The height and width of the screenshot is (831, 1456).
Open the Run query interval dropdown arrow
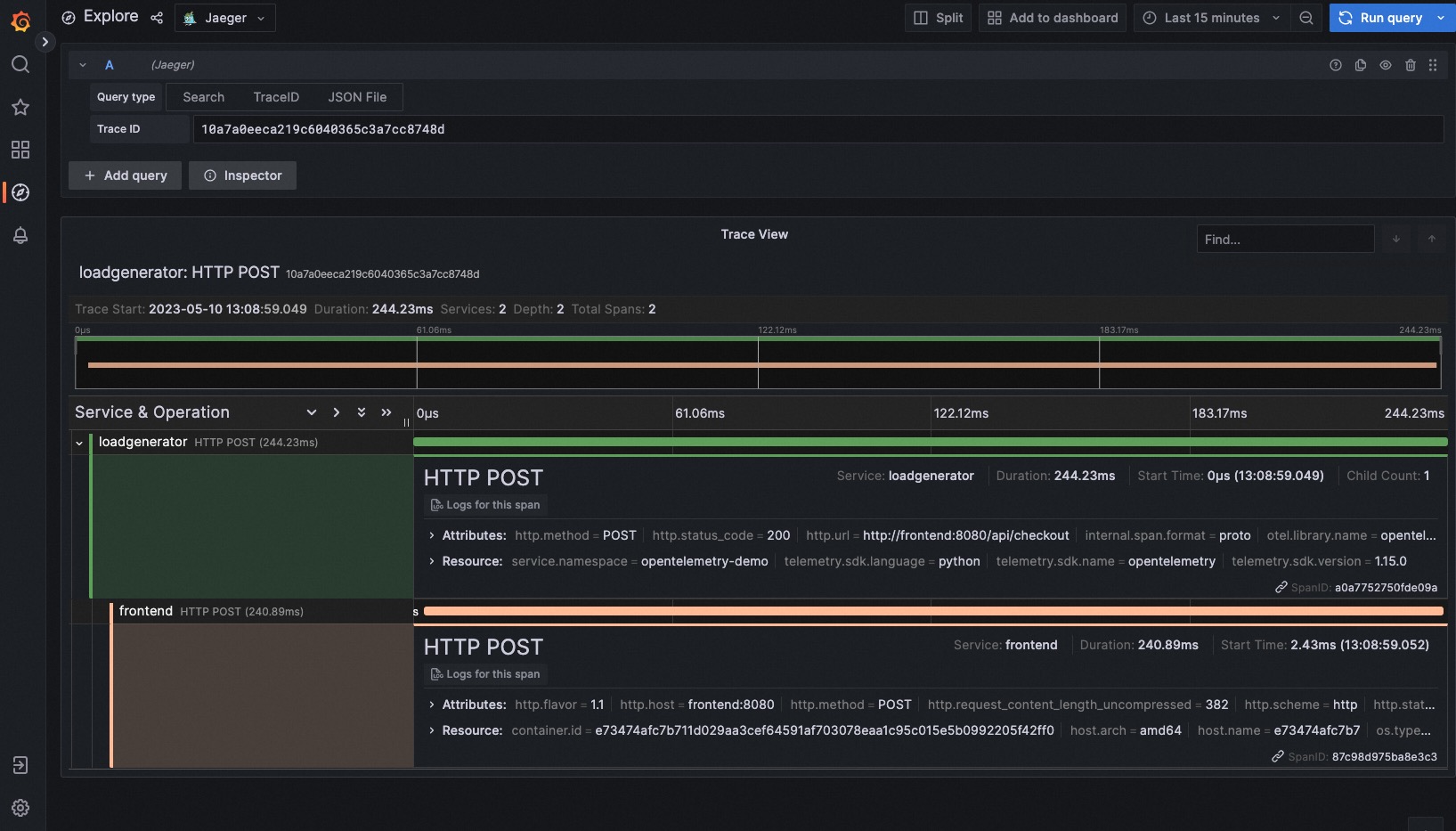1442,18
